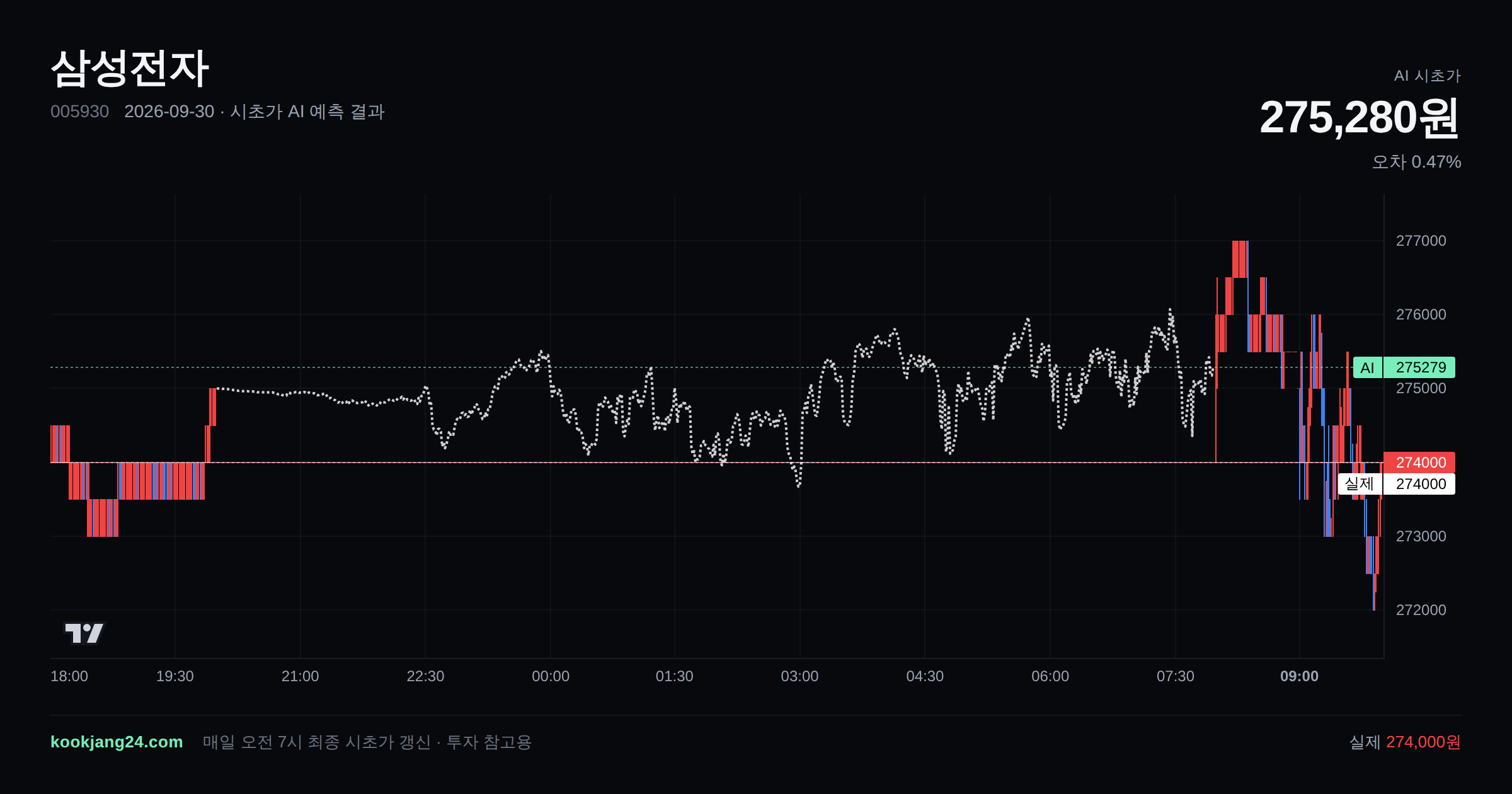Viewport: 1512px width, 794px height.
Task: Click the 09:00 time axis label
Action: click(x=1299, y=676)
